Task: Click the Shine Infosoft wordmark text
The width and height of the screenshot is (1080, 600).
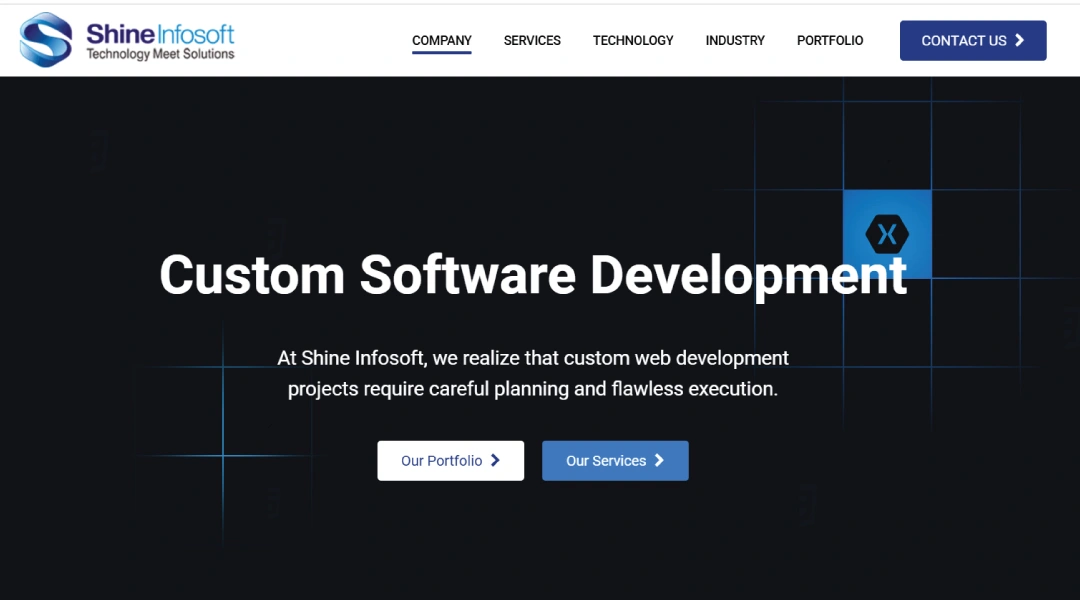Action: click(x=160, y=33)
